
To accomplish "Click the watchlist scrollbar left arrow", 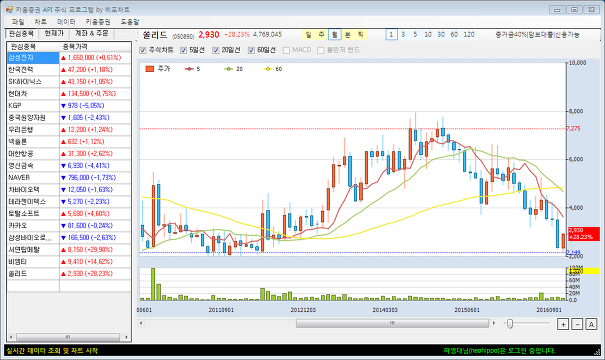I will coord(11,337).
